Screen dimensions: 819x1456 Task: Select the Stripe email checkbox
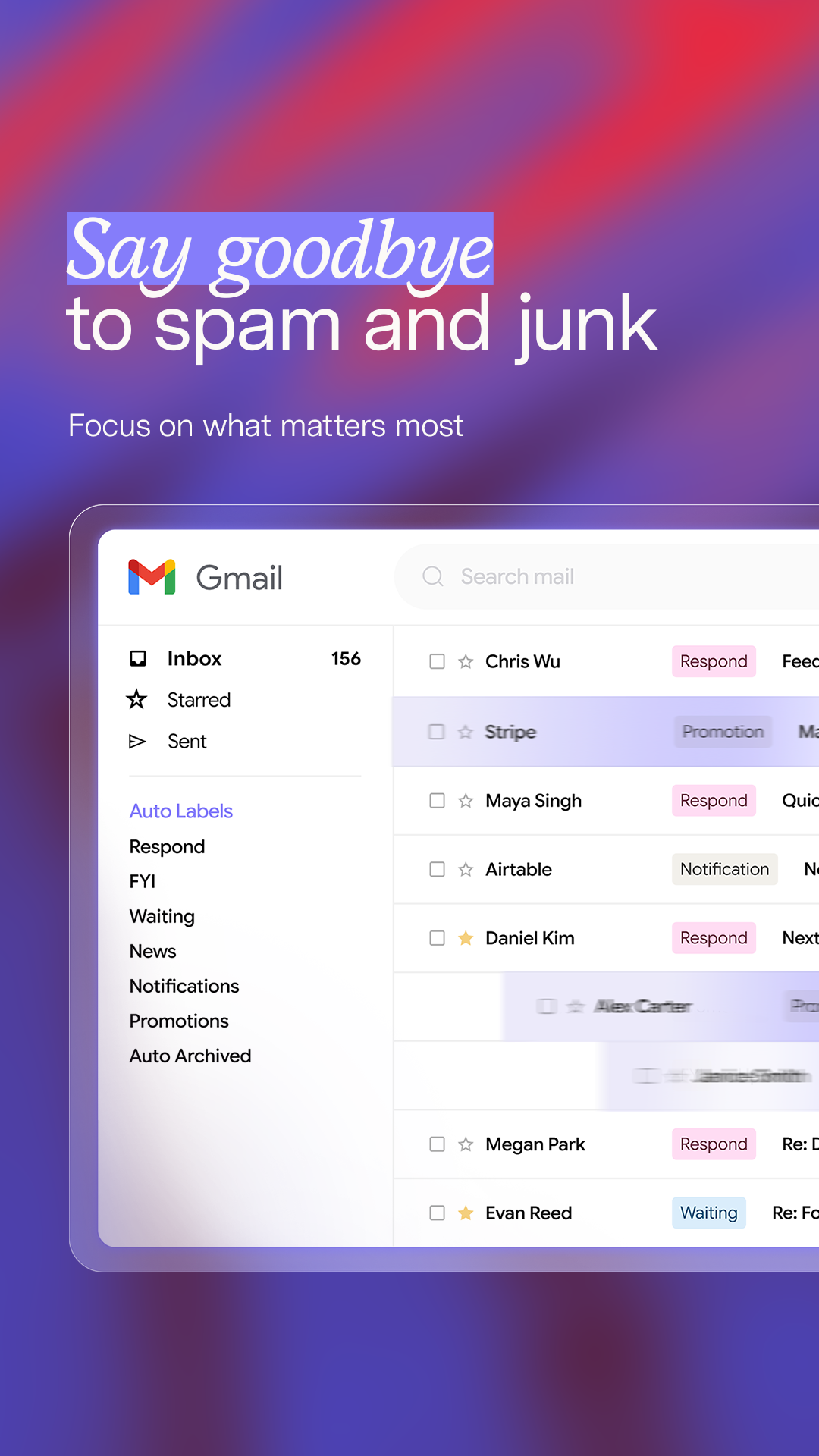pyautogui.click(x=437, y=732)
